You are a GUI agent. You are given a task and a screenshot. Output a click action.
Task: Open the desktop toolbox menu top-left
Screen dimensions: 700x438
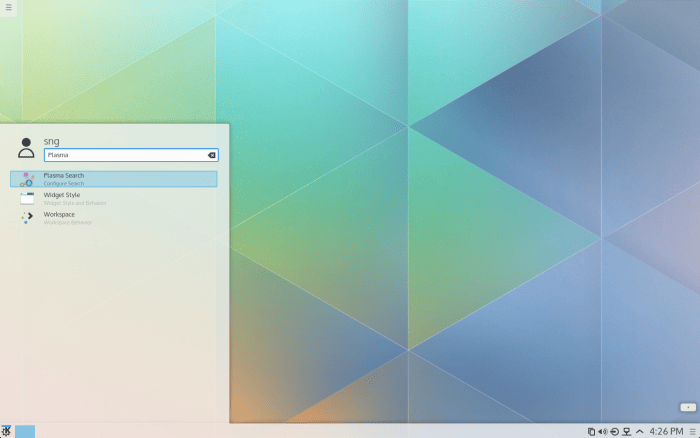[9, 8]
